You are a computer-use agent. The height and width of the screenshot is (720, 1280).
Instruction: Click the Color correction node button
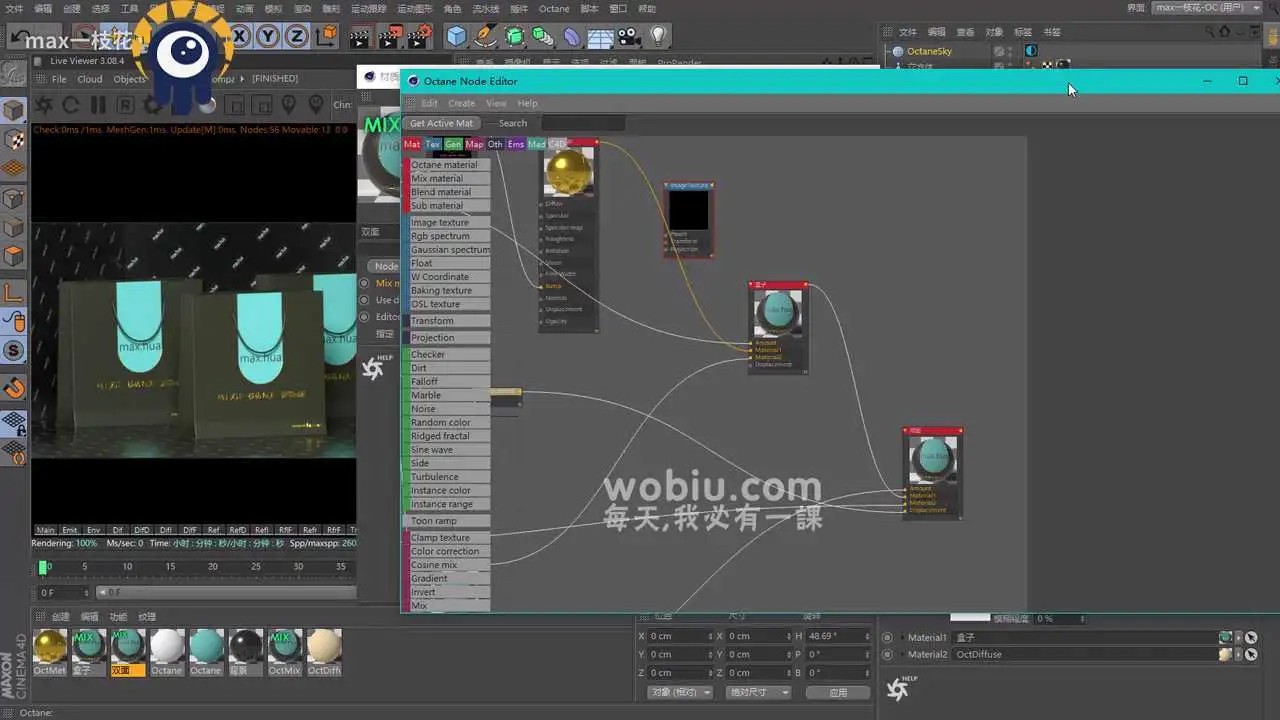click(447, 551)
